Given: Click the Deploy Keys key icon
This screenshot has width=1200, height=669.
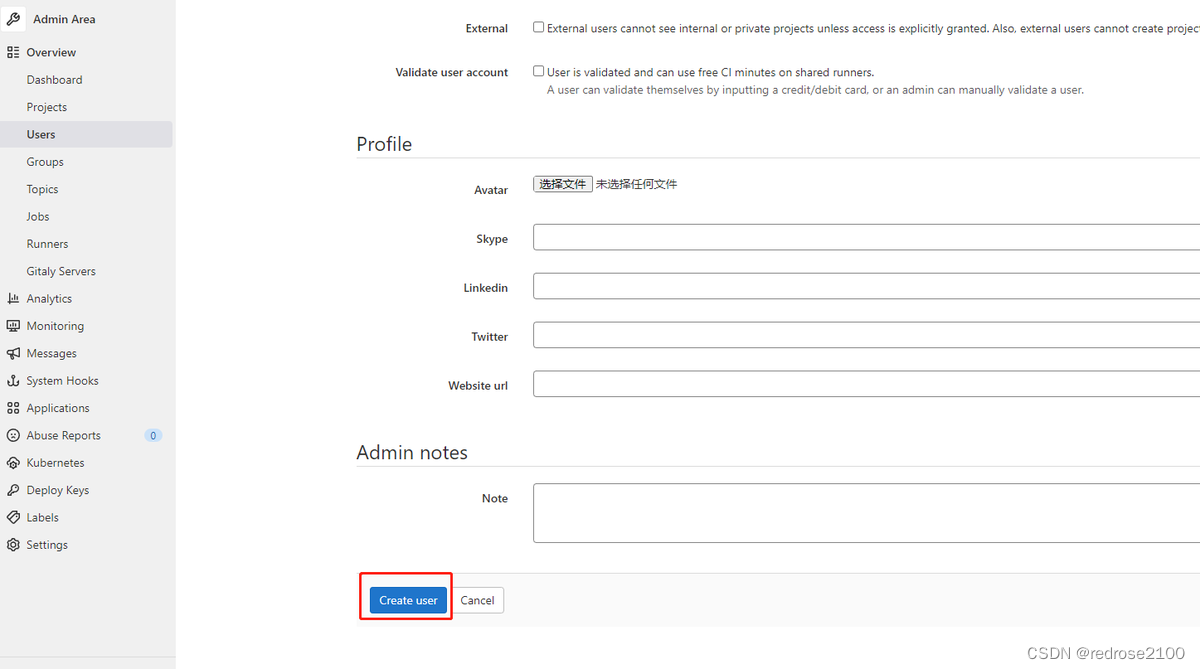Looking at the screenshot, I should pos(14,489).
